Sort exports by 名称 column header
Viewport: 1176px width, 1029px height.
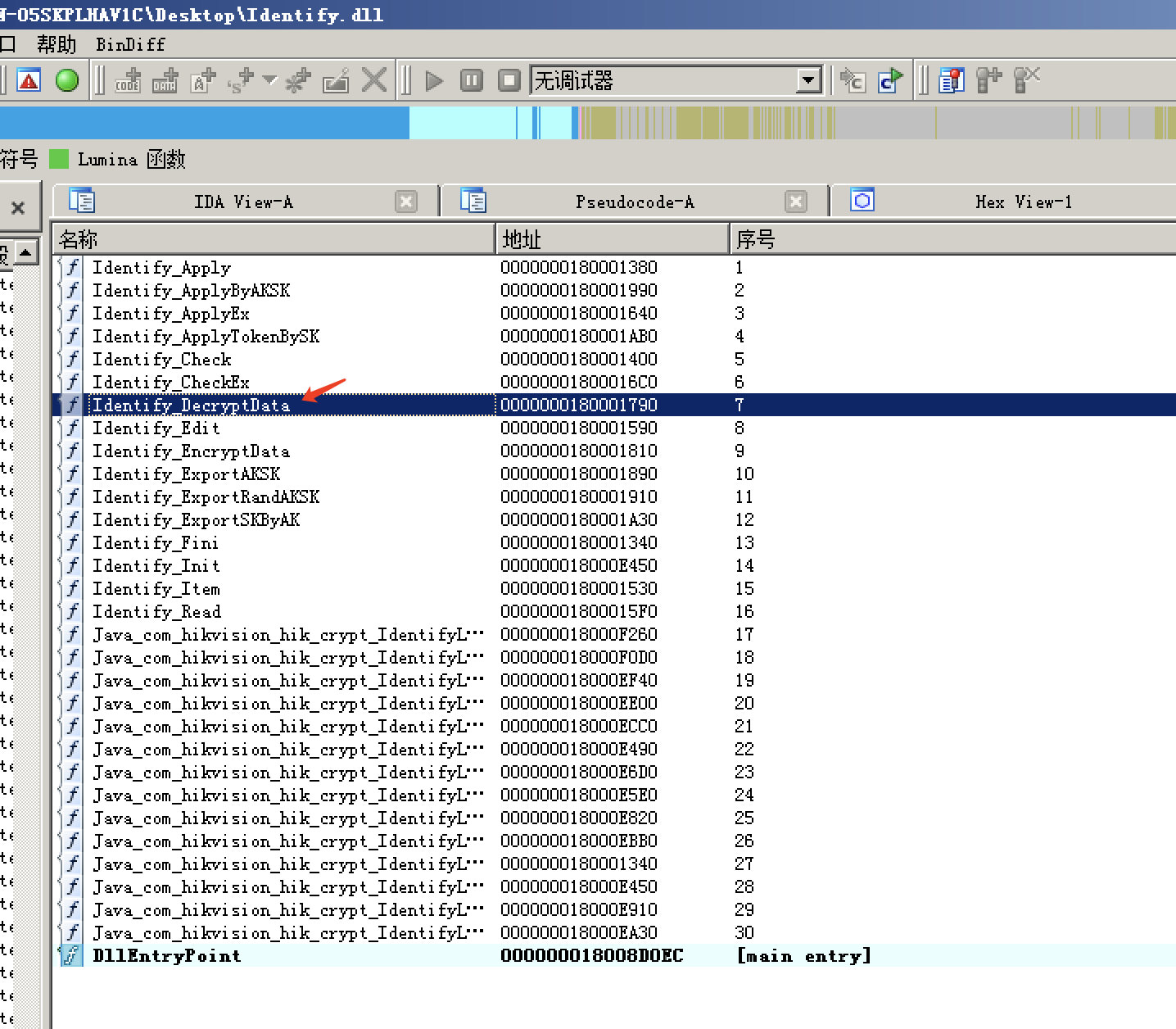273,239
